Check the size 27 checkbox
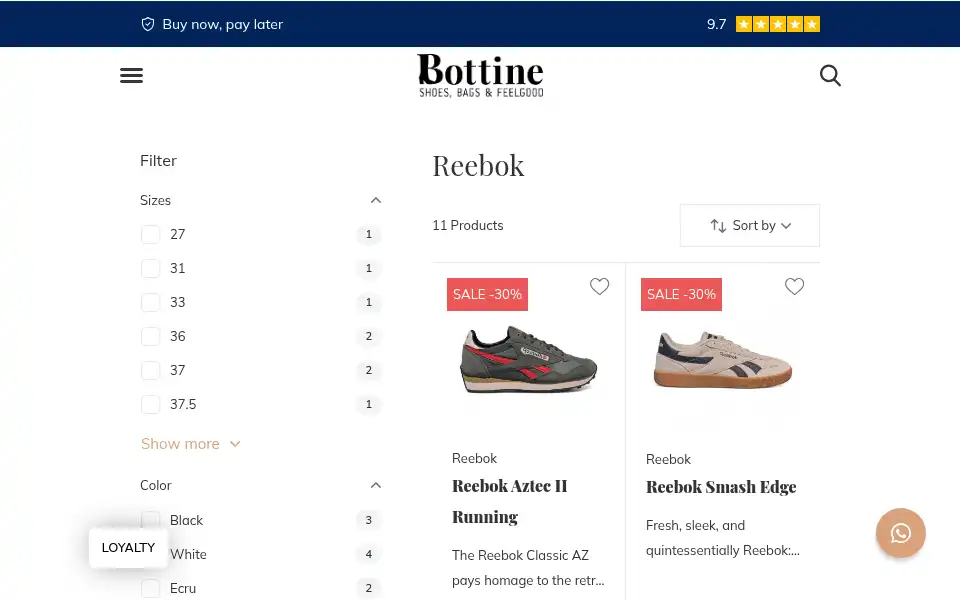 tap(151, 234)
